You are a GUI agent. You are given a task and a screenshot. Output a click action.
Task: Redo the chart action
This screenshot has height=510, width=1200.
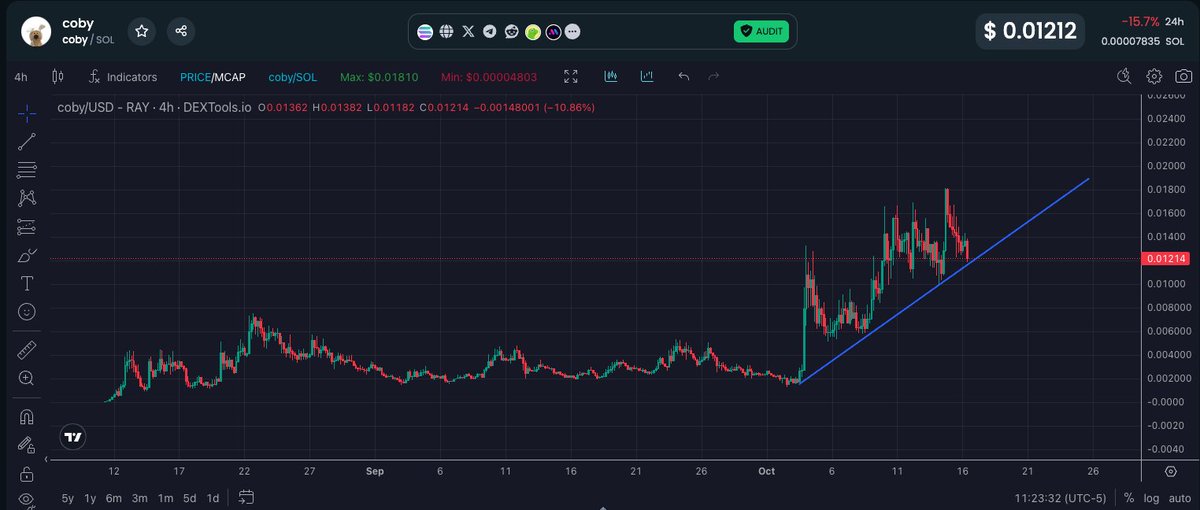pyautogui.click(x=714, y=76)
